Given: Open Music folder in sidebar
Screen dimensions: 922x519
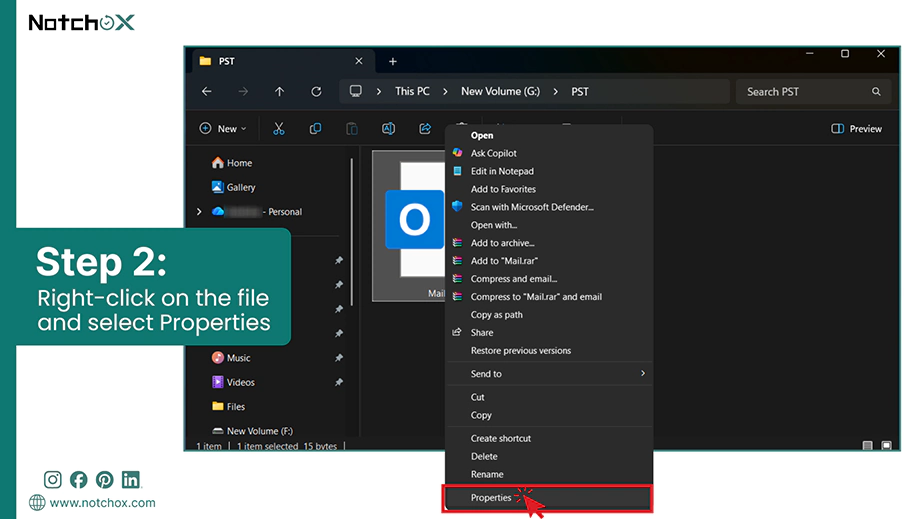Looking at the screenshot, I should click(231, 357).
